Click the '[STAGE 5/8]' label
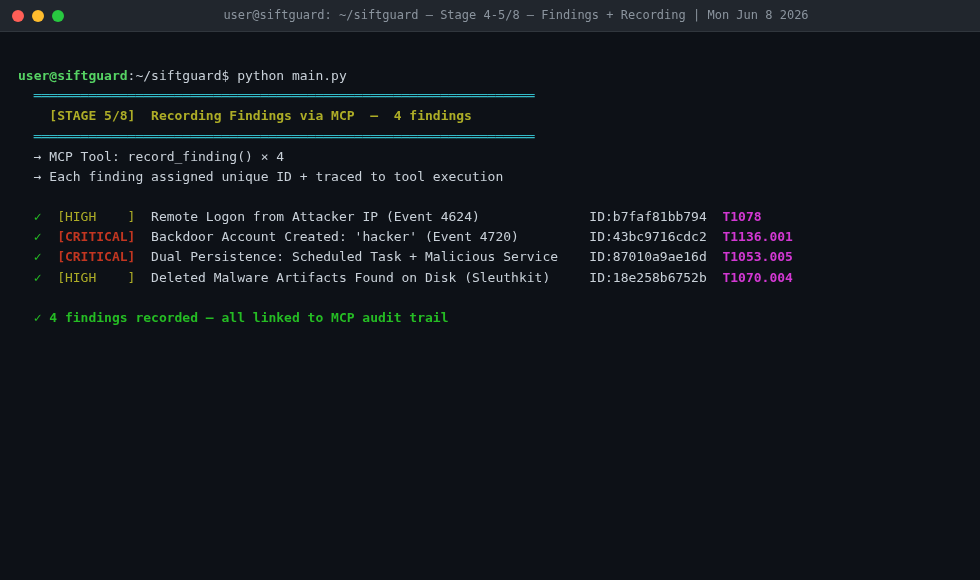The width and height of the screenshot is (980, 580). [x=92, y=116]
